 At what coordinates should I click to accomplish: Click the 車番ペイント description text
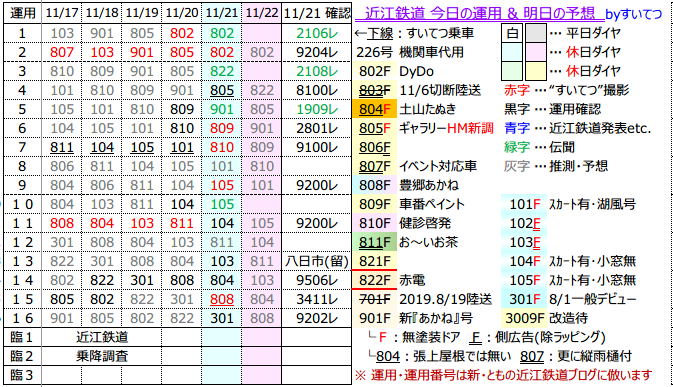click(x=432, y=204)
